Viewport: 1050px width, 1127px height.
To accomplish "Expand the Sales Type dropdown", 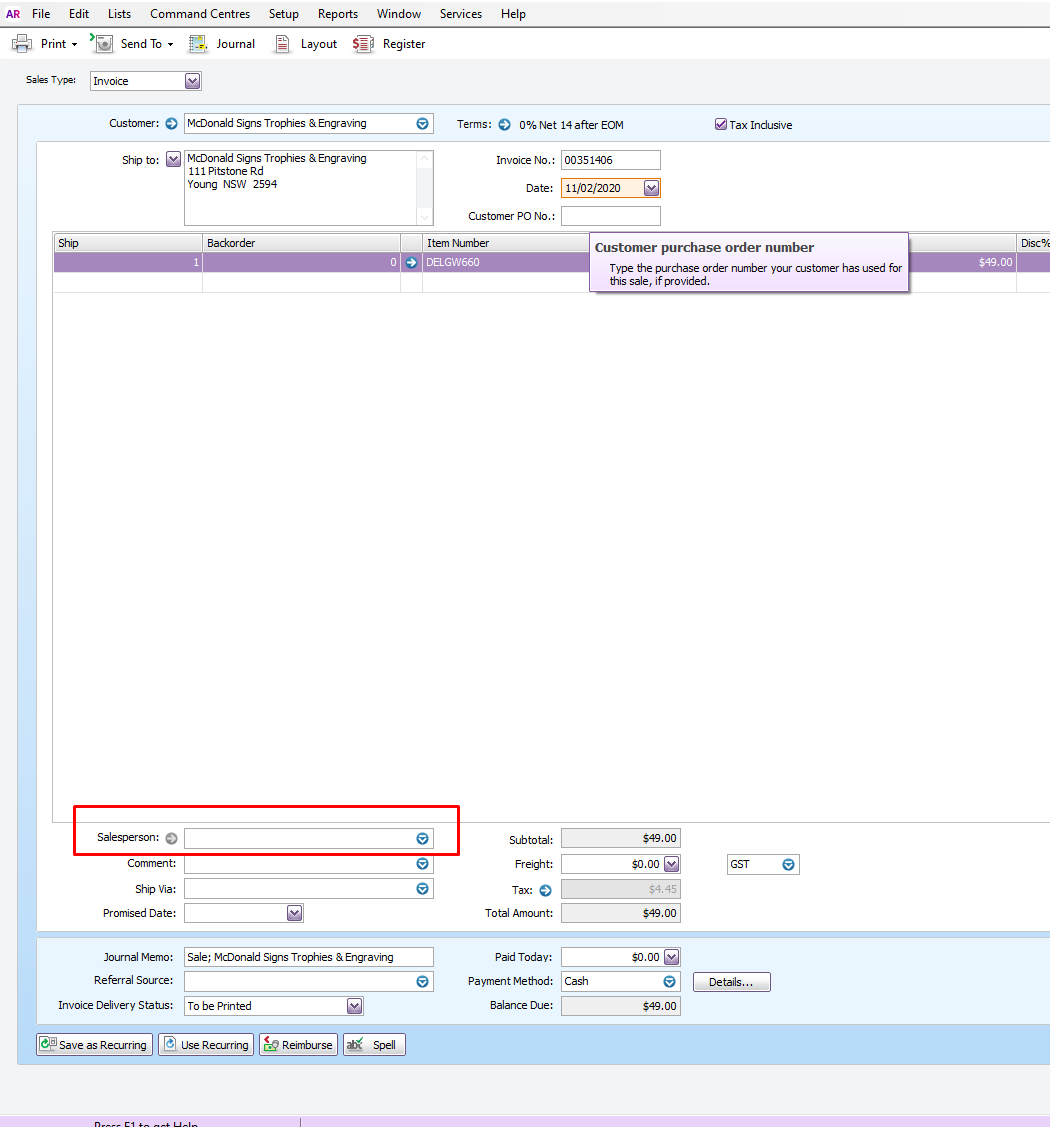I will tap(192, 81).
